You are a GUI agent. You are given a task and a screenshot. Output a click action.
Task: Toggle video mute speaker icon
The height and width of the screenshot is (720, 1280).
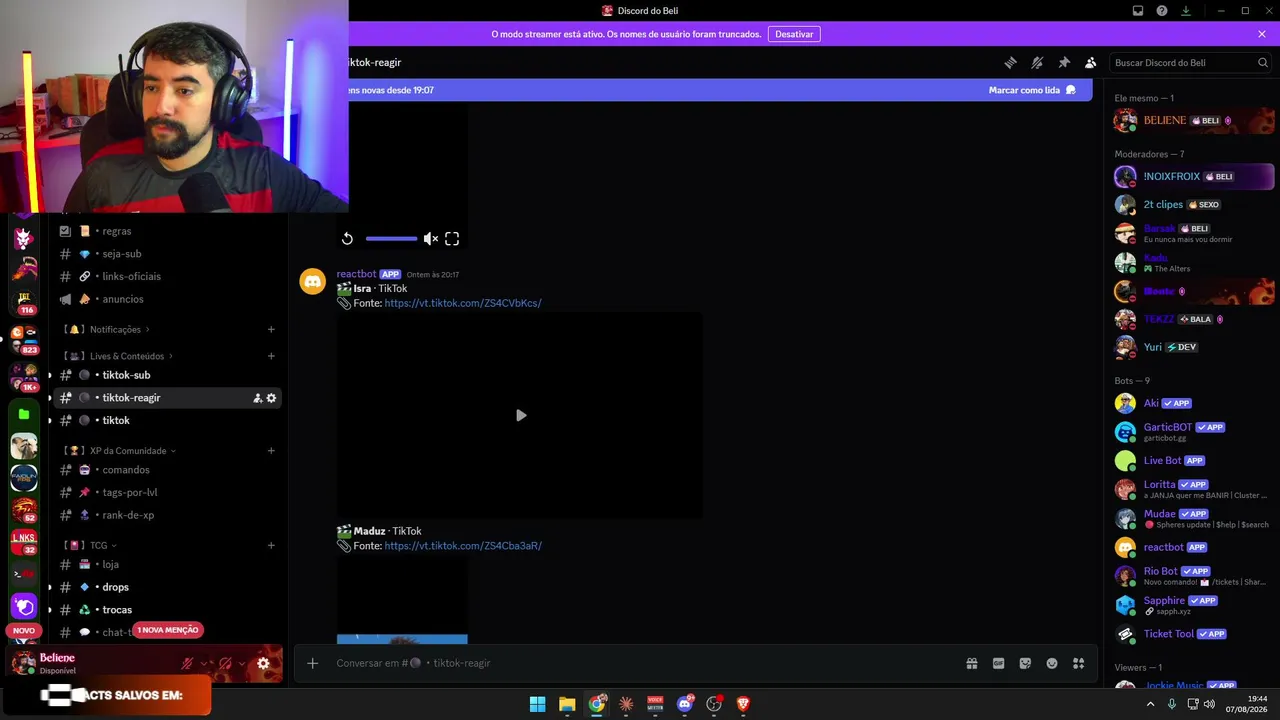click(430, 238)
